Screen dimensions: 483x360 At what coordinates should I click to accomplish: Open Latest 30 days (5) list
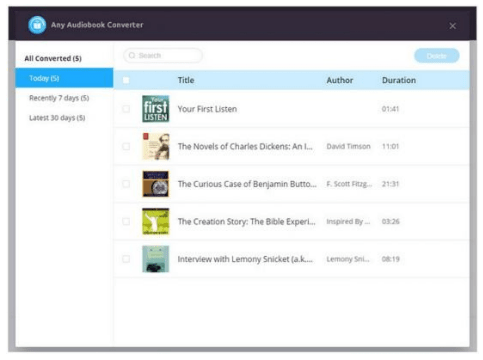pyautogui.click(x=57, y=118)
